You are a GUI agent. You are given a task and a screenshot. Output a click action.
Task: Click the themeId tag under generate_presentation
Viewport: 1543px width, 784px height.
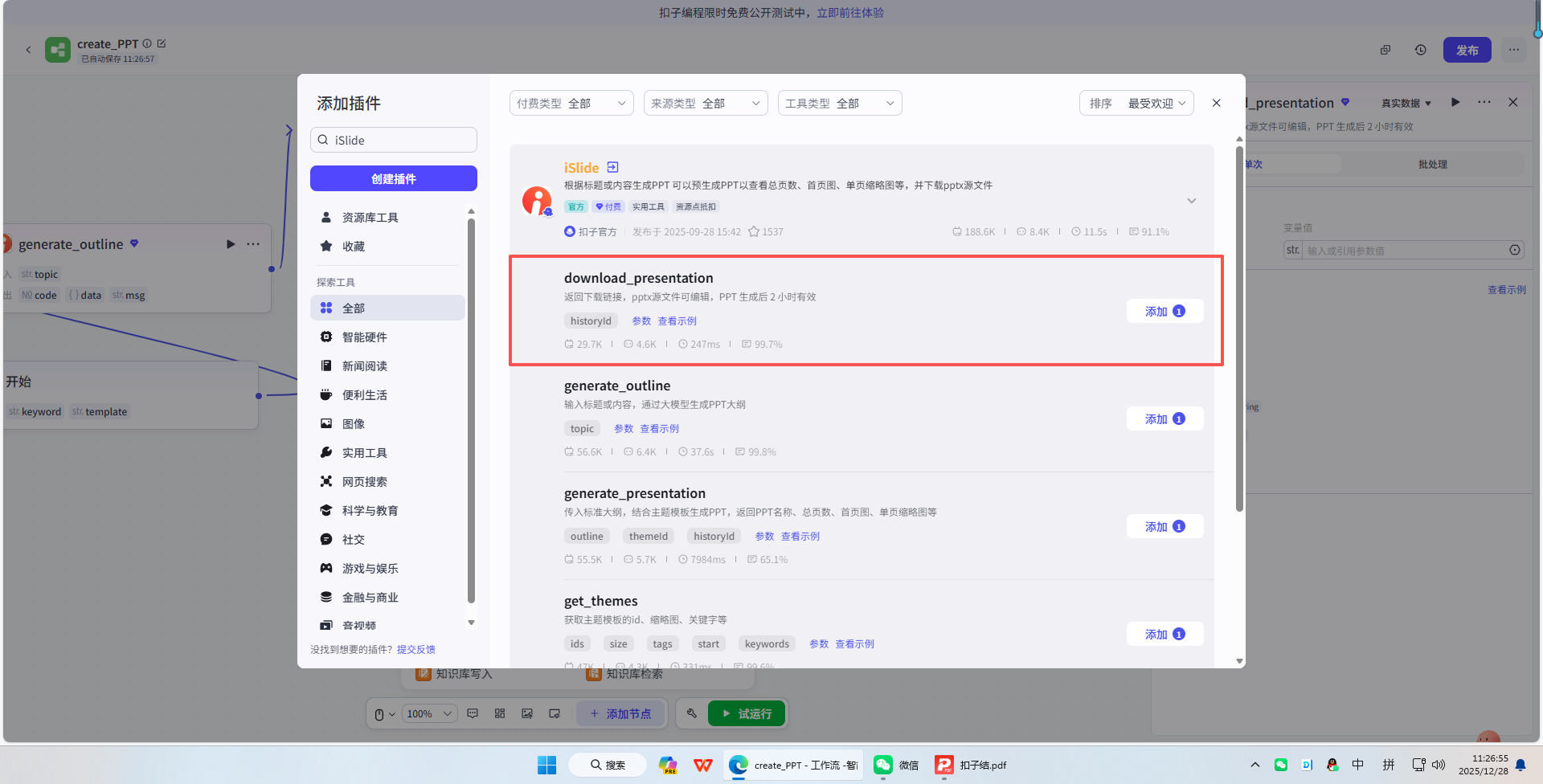click(x=649, y=536)
